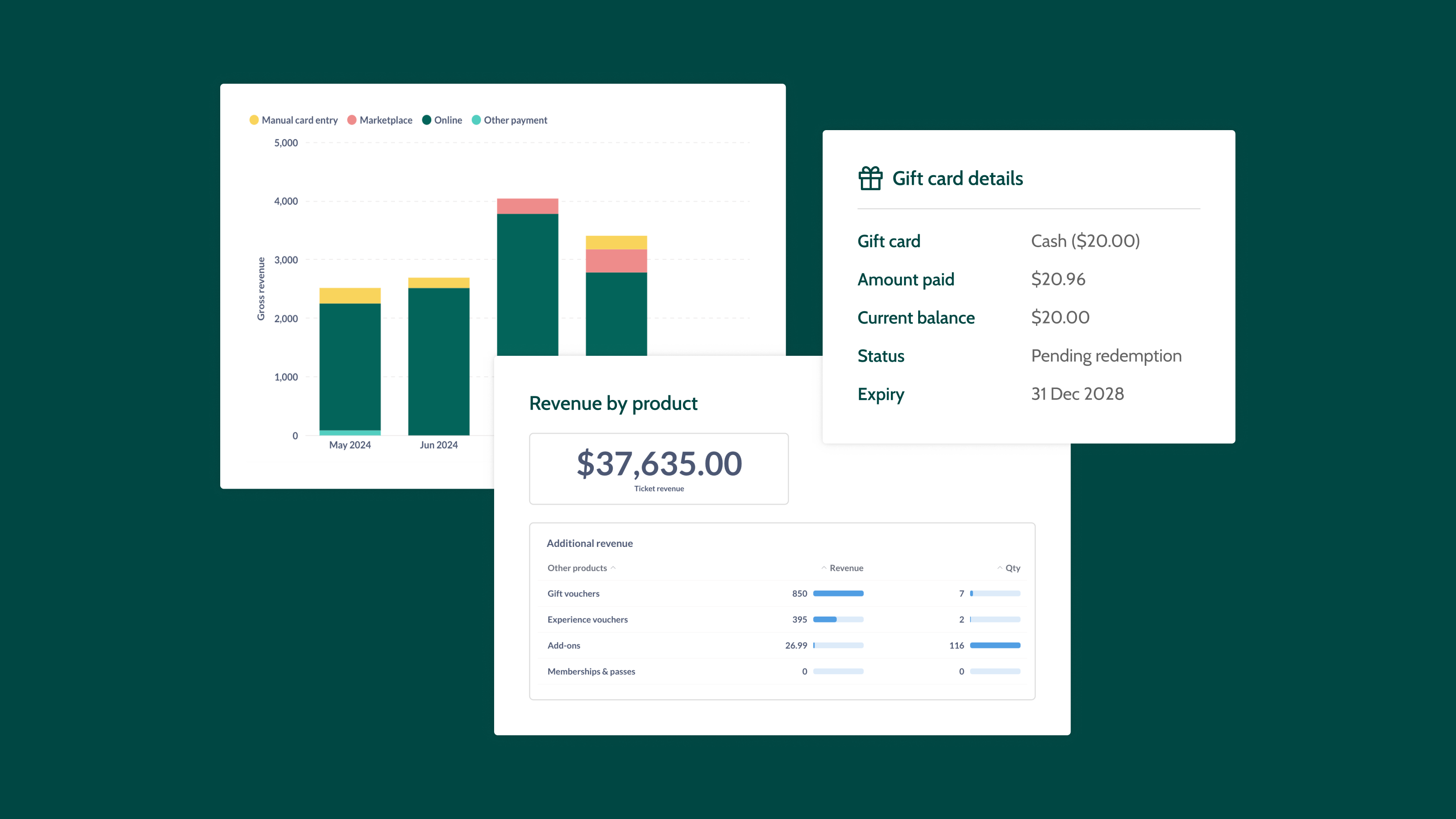Click the Gift vouchers revenue bar
The width and height of the screenshot is (1456, 819).
[838, 593]
